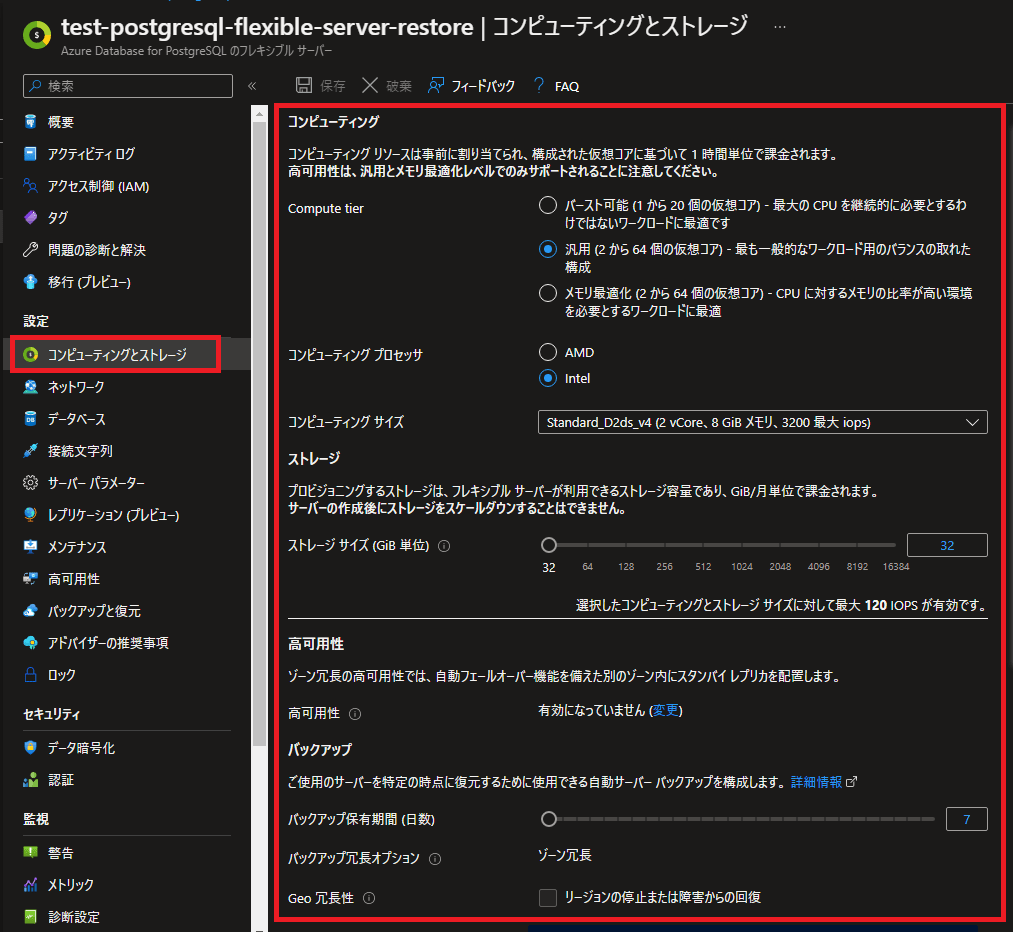1013x932 pixels.
Task: Click the バックアップ保有期間 slider handle
Action: tap(548, 819)
